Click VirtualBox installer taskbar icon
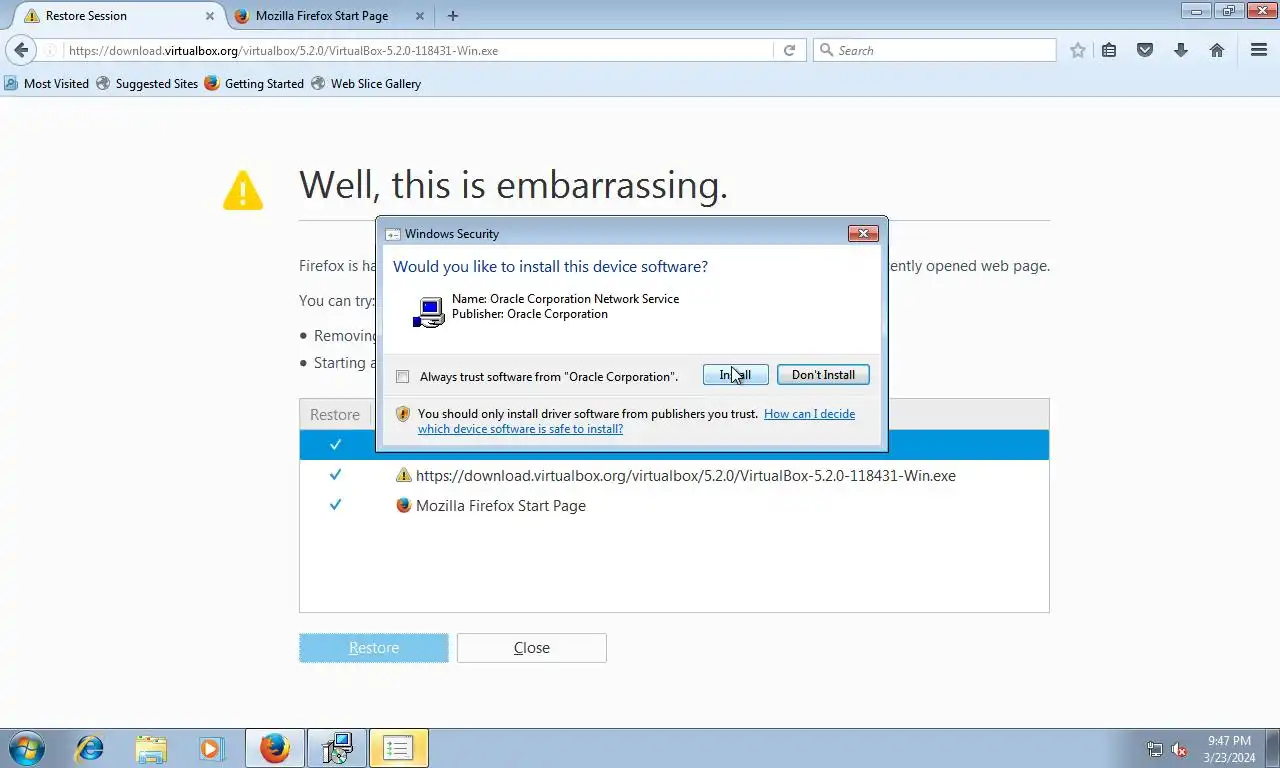The image size is (1280, 768). coord(337,748)
